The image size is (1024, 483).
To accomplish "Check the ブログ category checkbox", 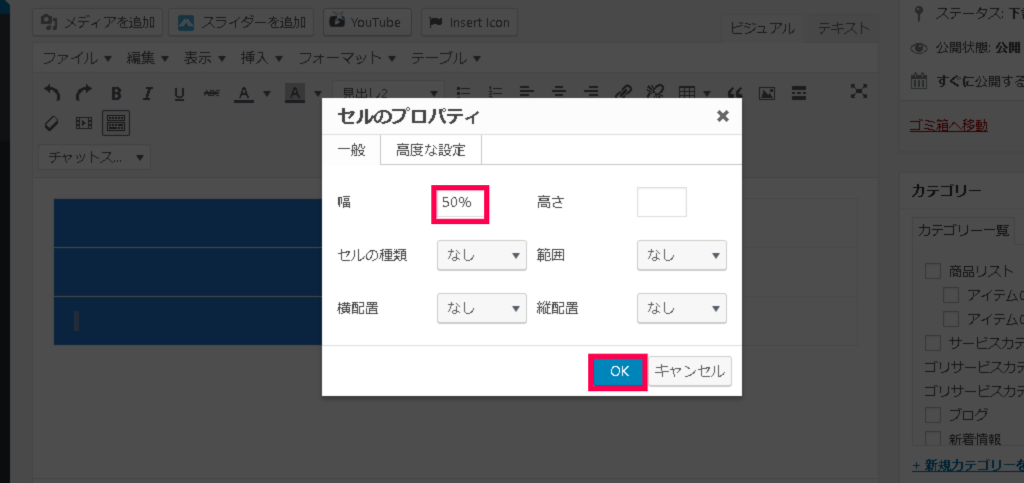I will 933,414.
